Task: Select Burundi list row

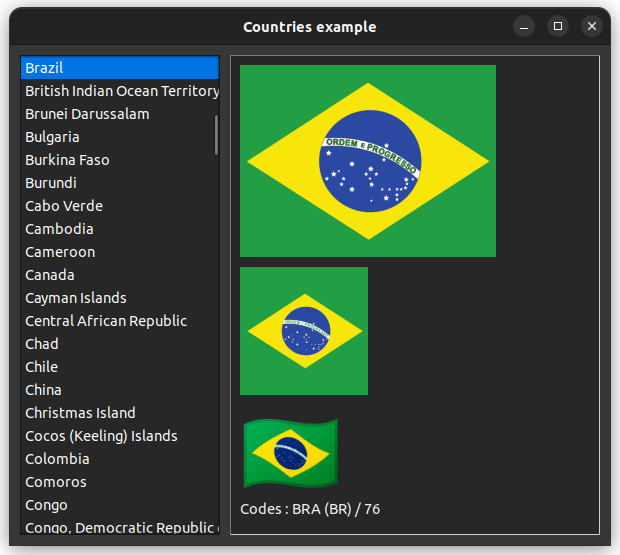Action: tap(120, 183)
